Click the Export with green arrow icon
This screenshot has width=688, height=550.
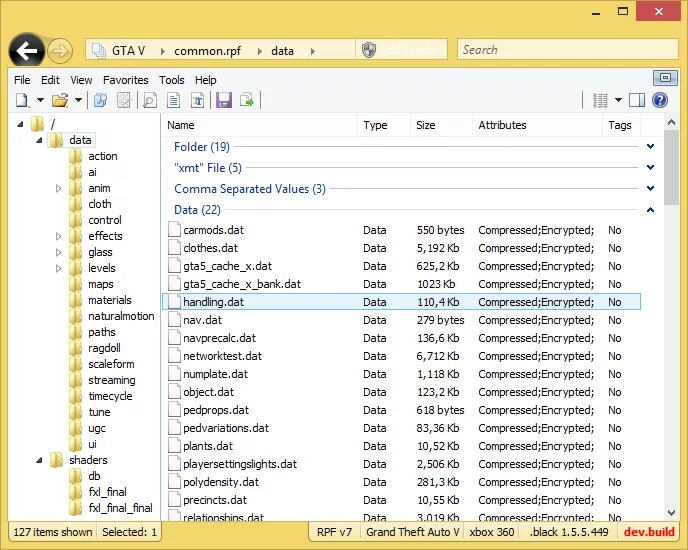247,101
